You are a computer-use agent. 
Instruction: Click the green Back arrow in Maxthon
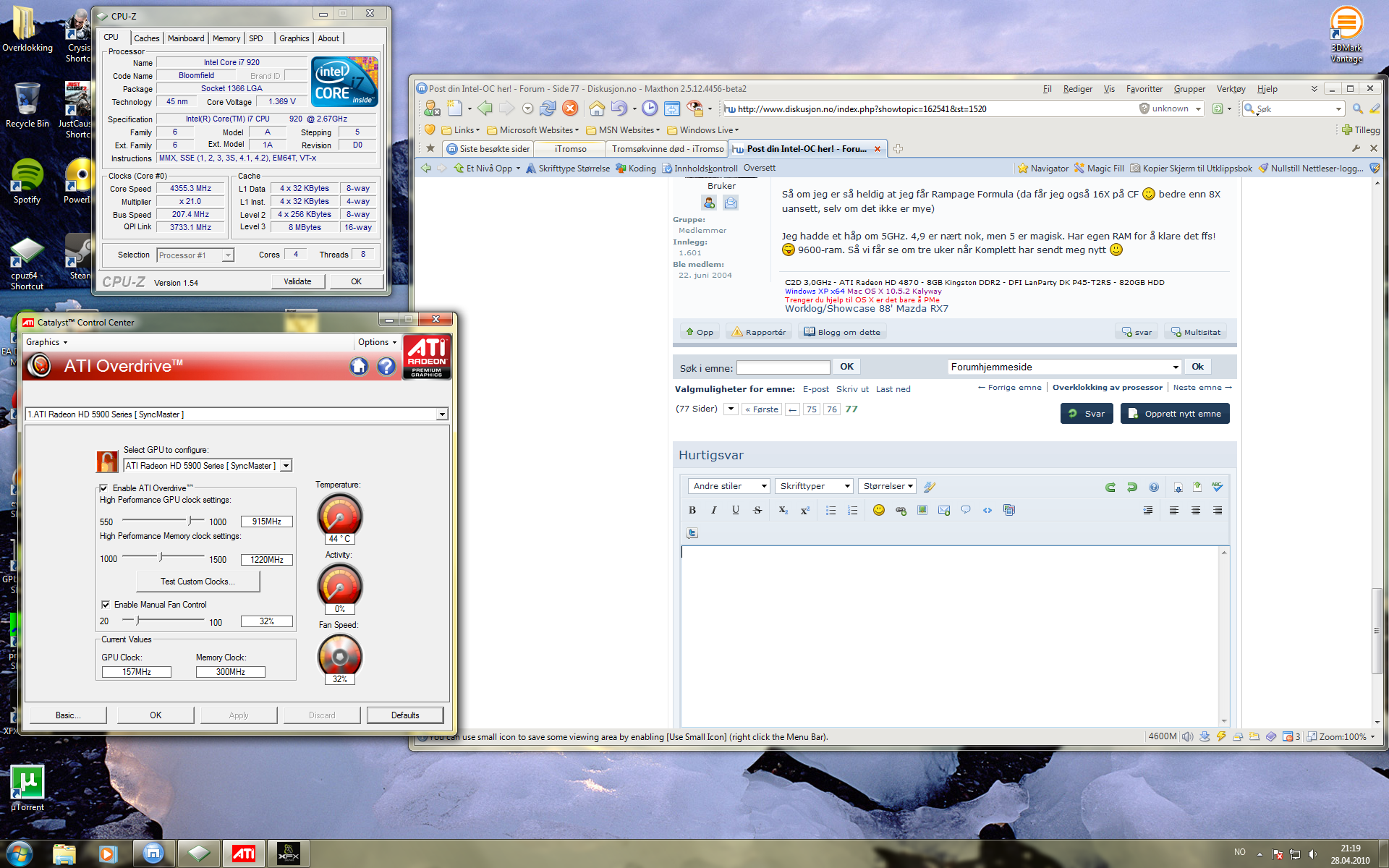pos(485,109)
